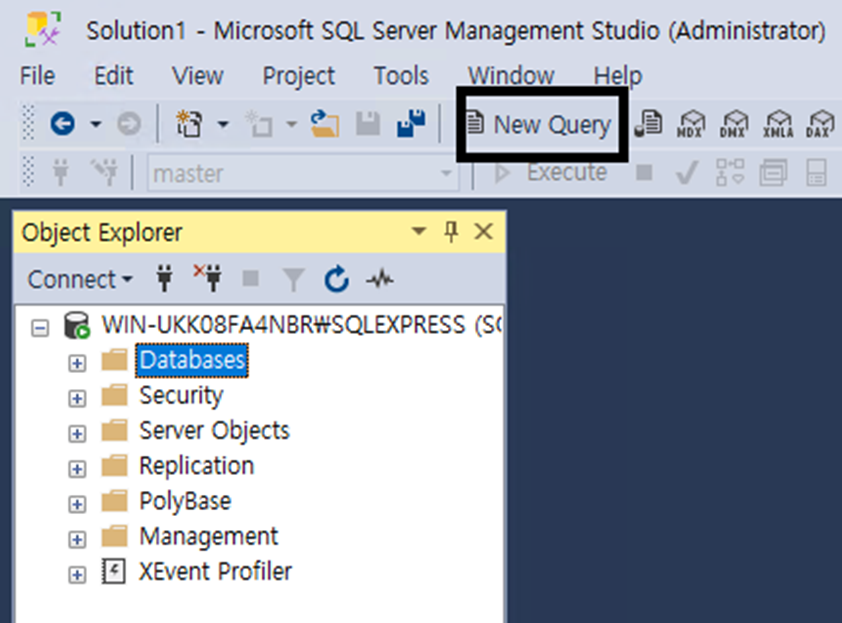Viewport: 842px width, 623px height.
Task: Click the SSMS application icon in title bar
Action: coord(43,30)
